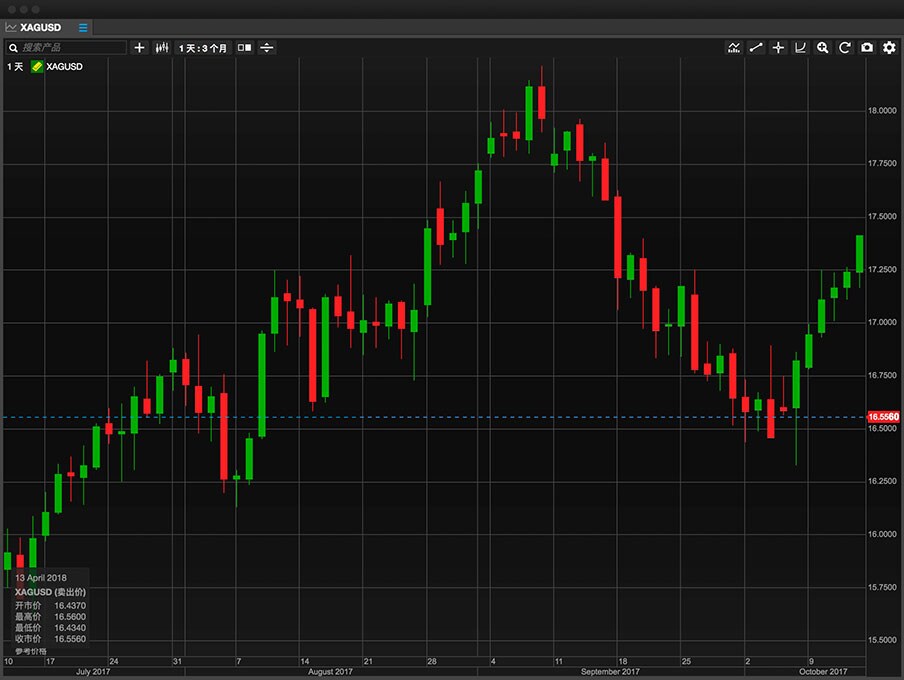
Task: Toggle the horizontal divider compare button
Action: click(266, 47)
